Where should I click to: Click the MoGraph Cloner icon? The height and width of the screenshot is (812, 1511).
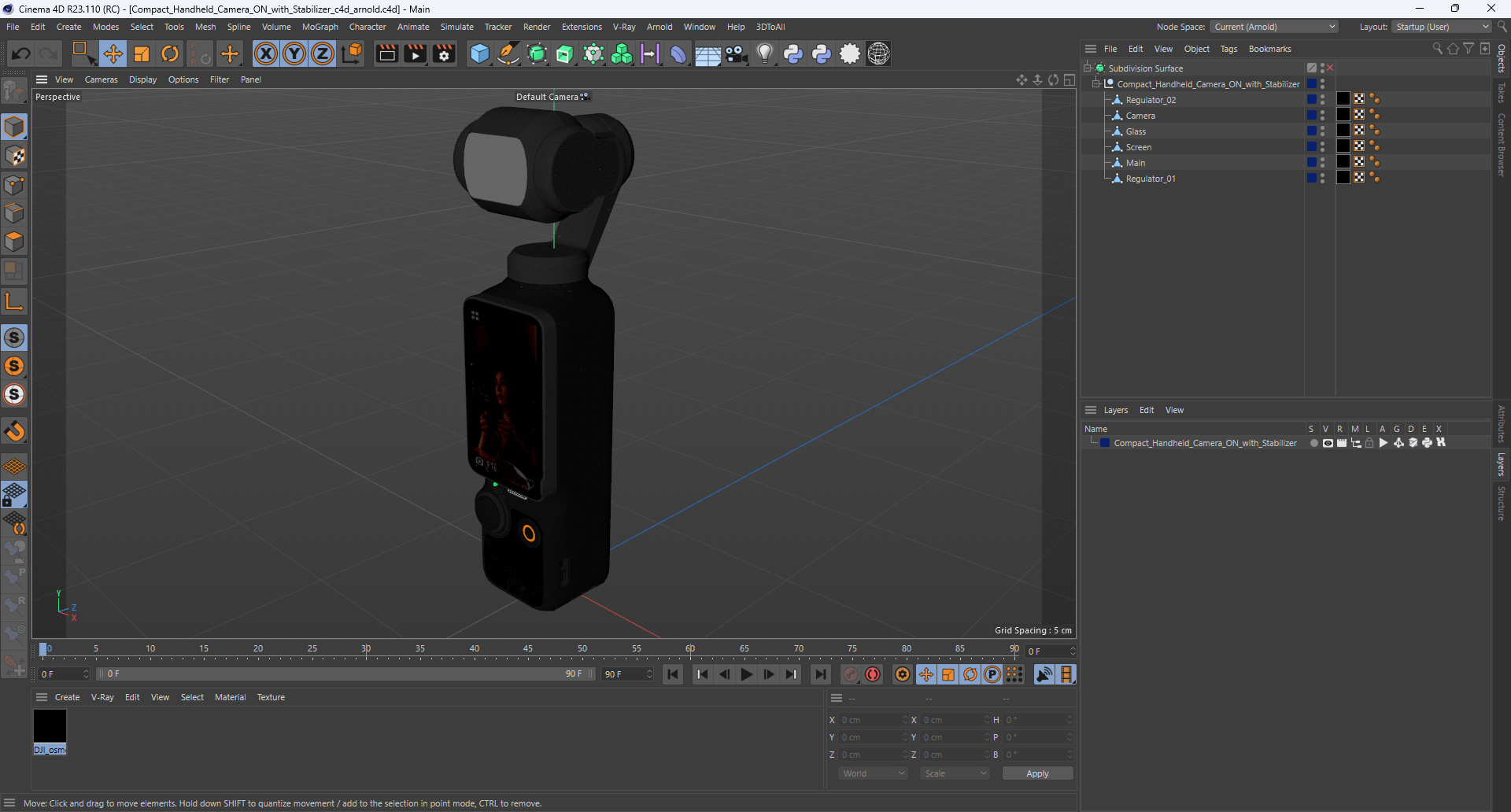coord(622,54)
